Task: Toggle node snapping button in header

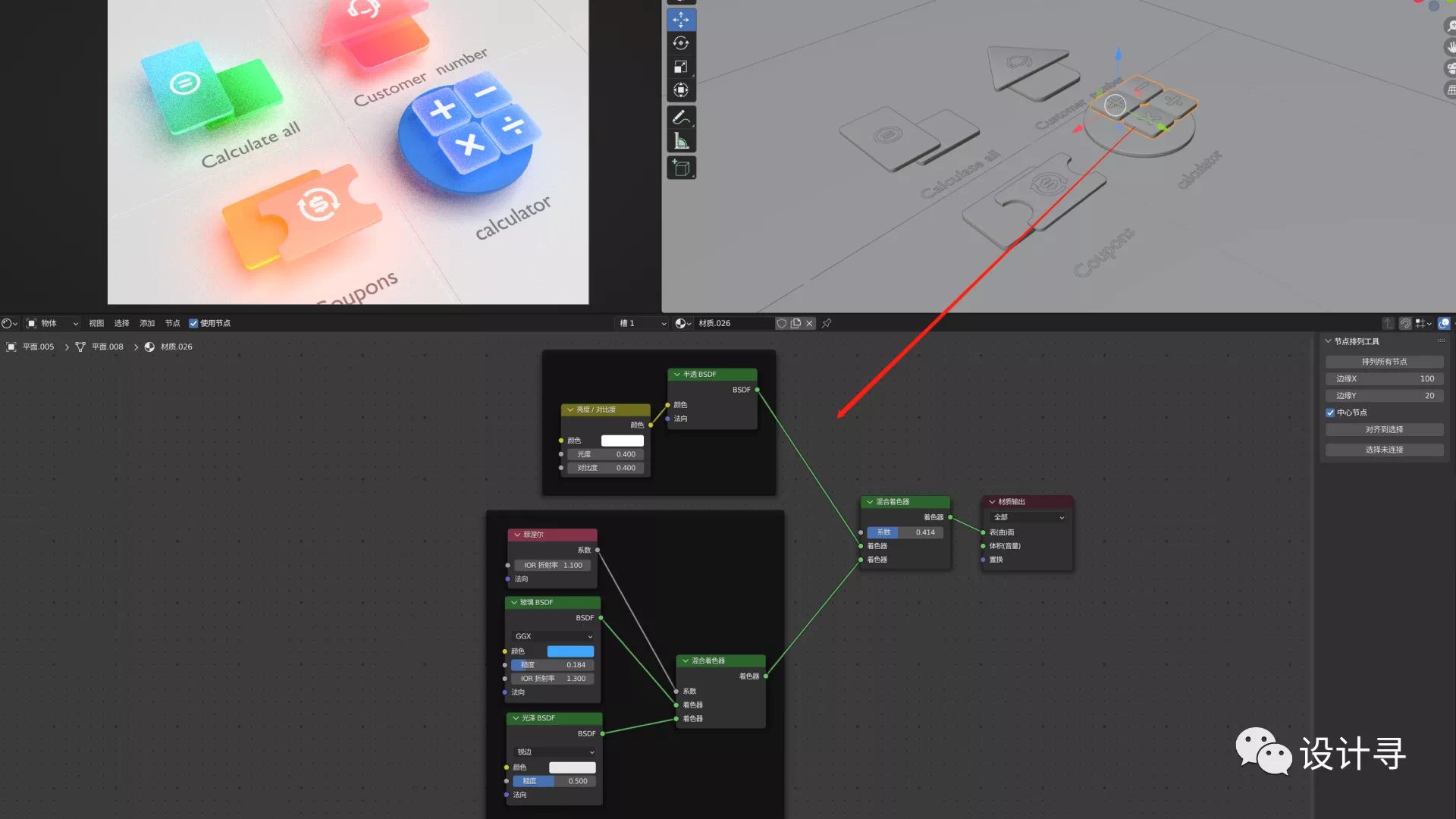Action: click(1405, 323)
